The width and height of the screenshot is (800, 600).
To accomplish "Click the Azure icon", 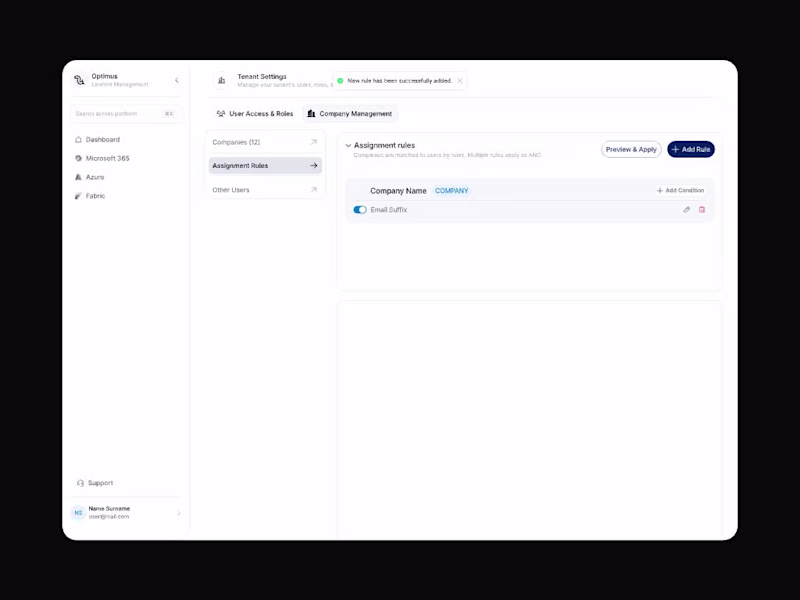I will pyautogui.click(x=78, y=177).
